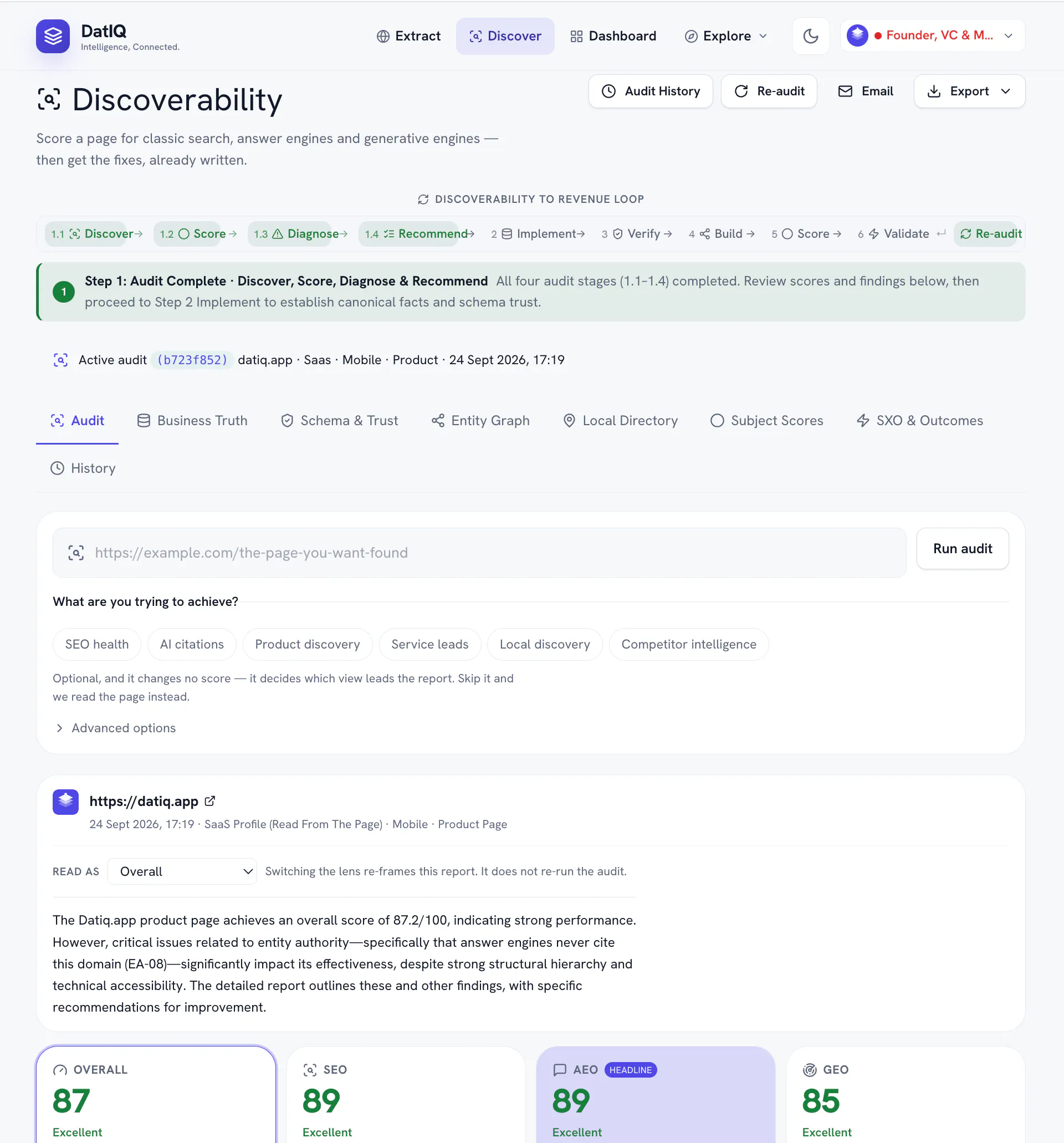The image size is (1064, 1143).
Task: Focus the page URL input field
Action: [479, 553]
